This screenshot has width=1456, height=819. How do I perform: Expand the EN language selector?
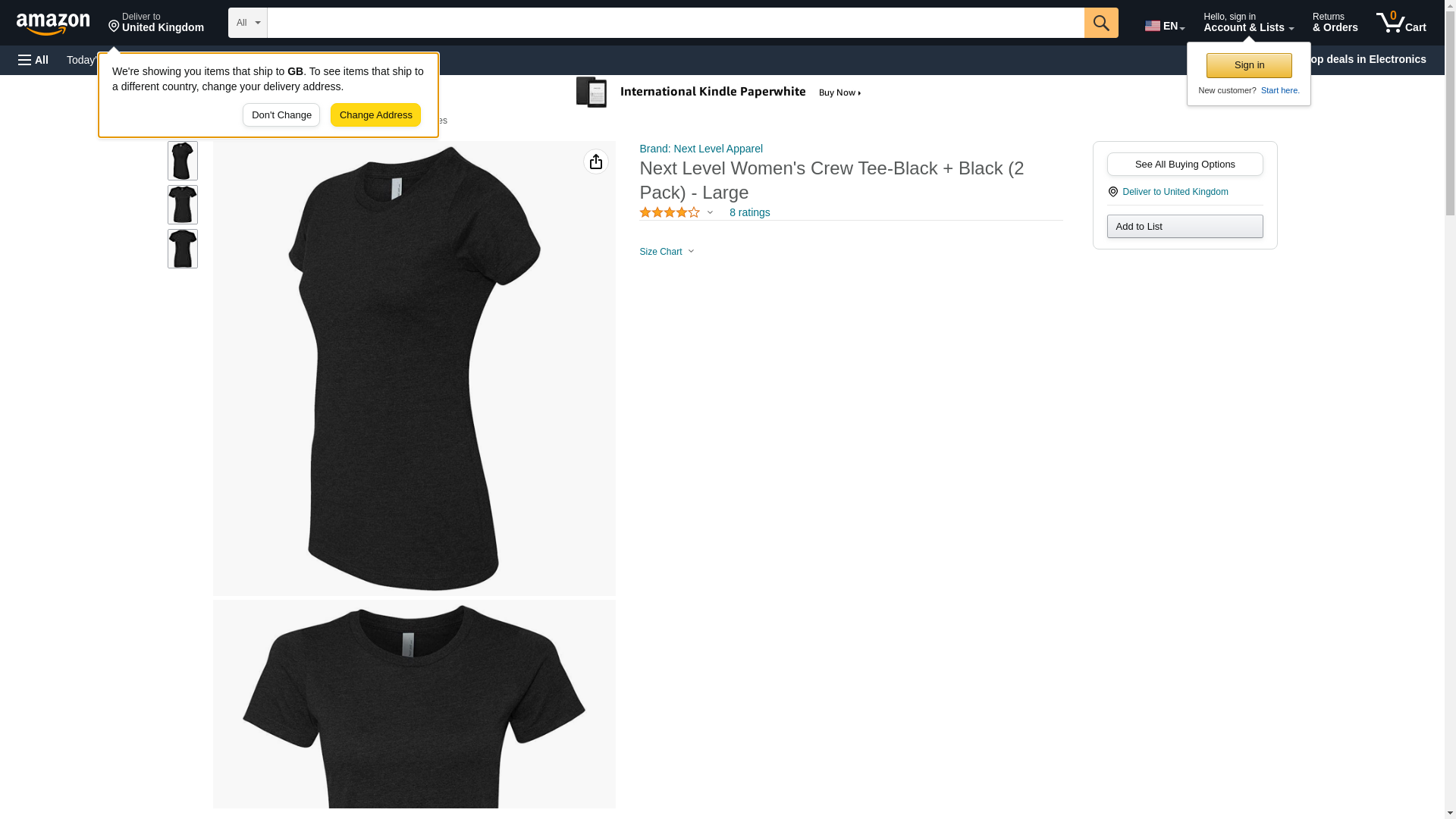point(1164,26)
